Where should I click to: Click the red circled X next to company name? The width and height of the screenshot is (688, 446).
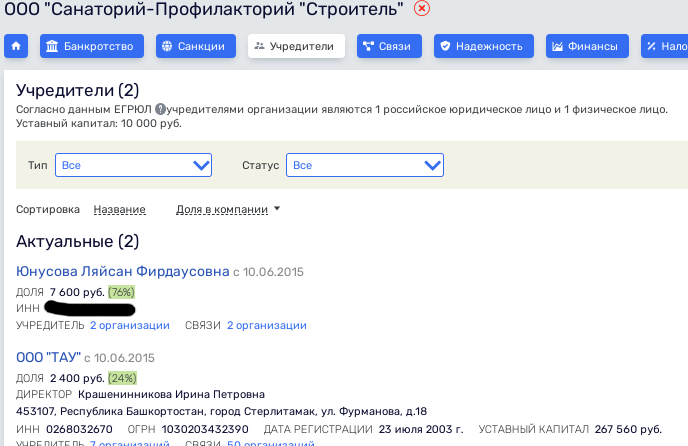(422, 8)
